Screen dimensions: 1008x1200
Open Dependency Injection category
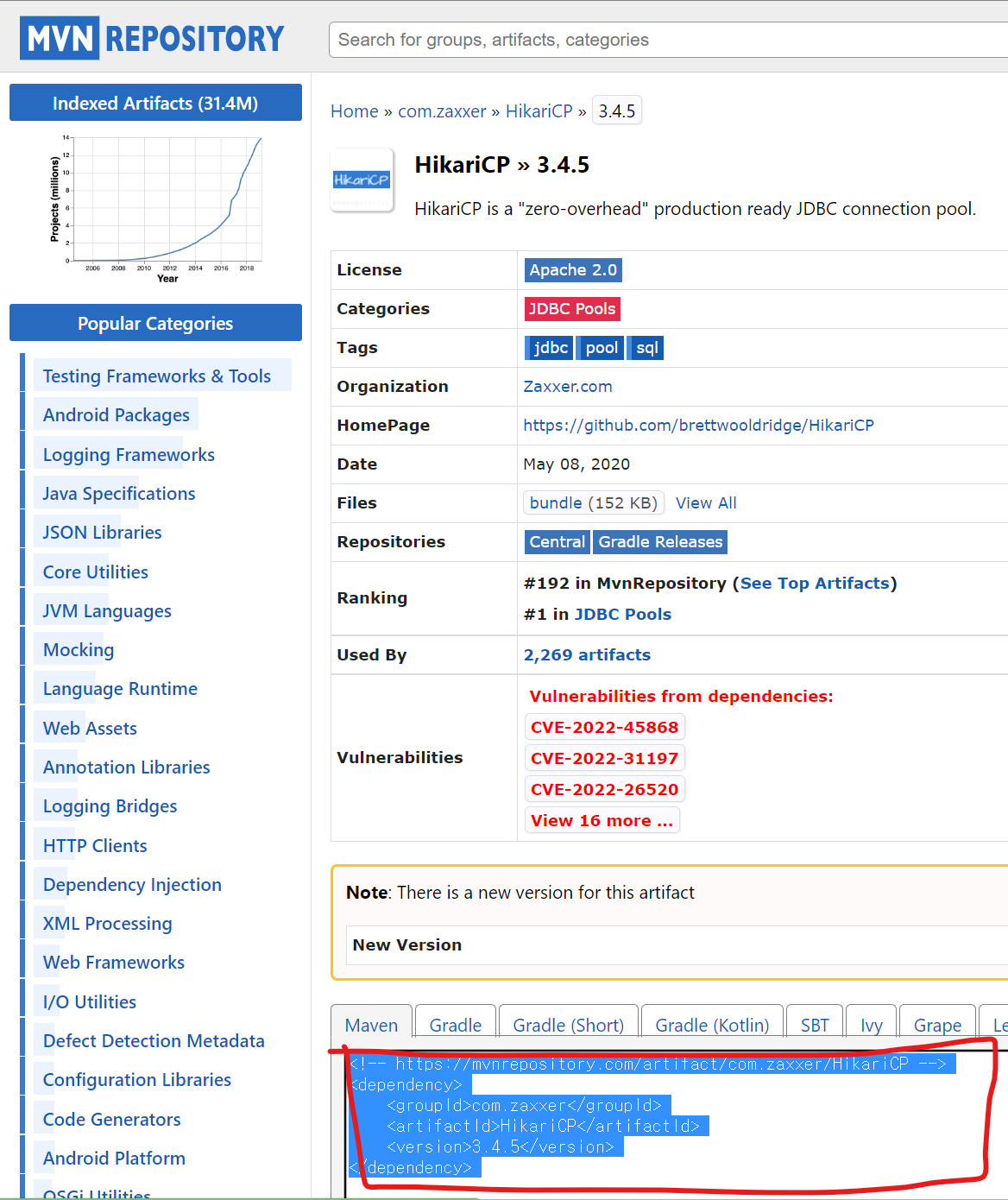pos(132,885)
